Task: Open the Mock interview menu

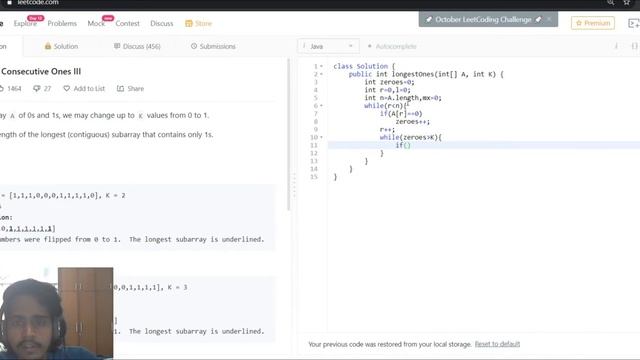Action: pyautogui.click(x=96, y=24)
